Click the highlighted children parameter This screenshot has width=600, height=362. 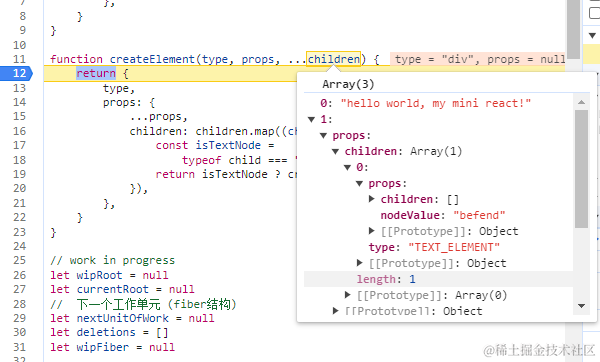click(x=333, y=59)
